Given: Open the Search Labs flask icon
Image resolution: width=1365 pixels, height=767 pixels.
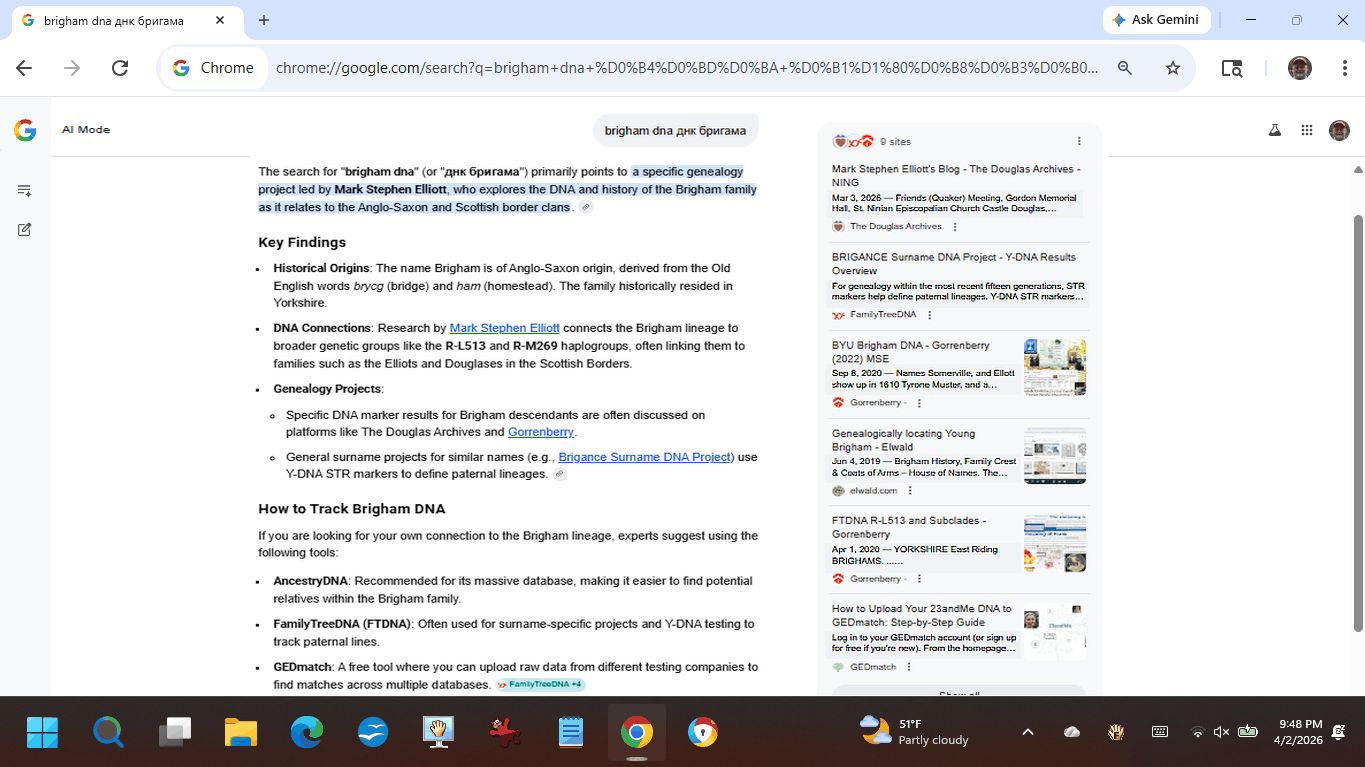Looking at the screenshot, I should [x=1274, y=130].
